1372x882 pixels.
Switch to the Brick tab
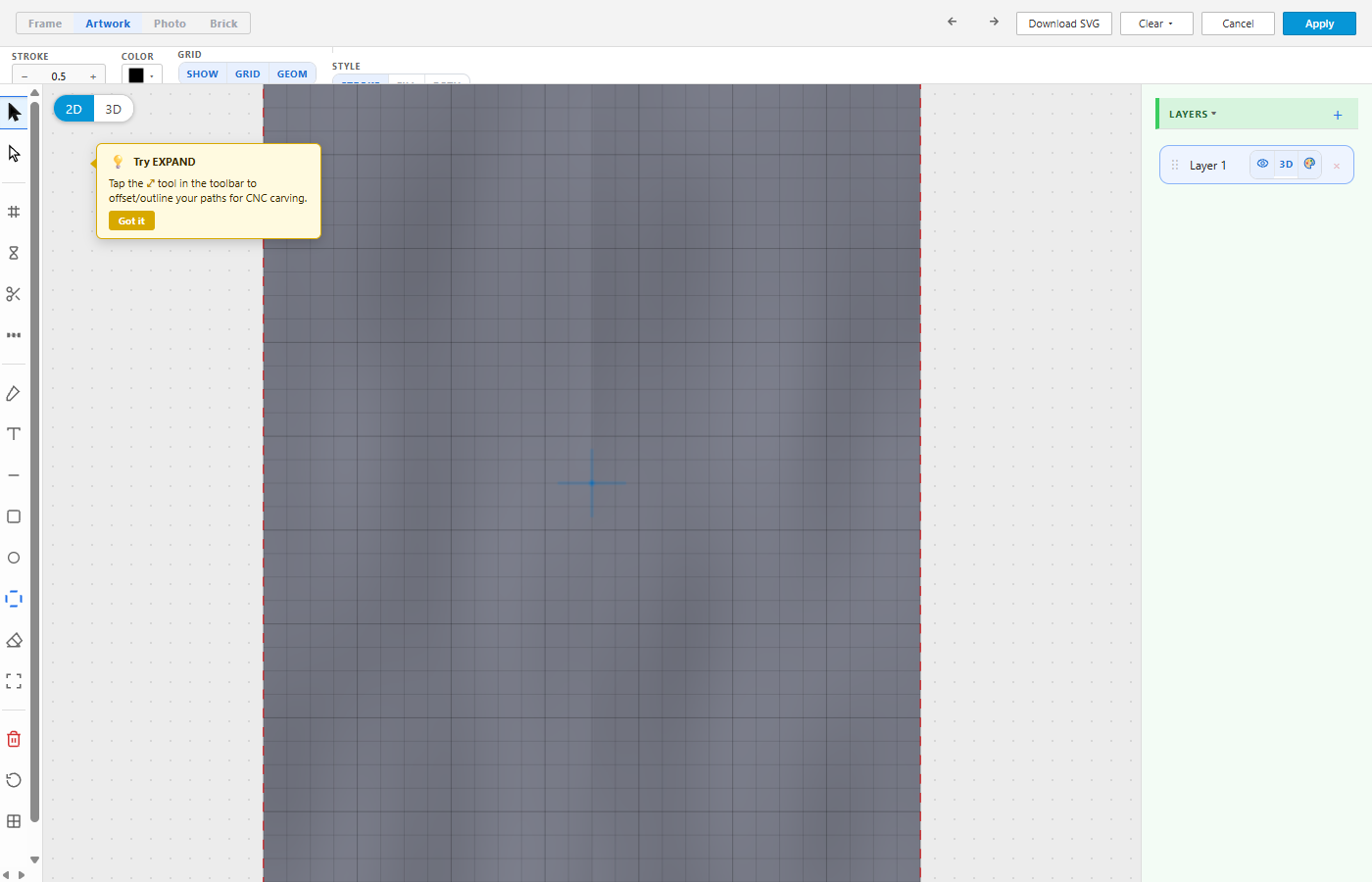[x=223, y=24]
